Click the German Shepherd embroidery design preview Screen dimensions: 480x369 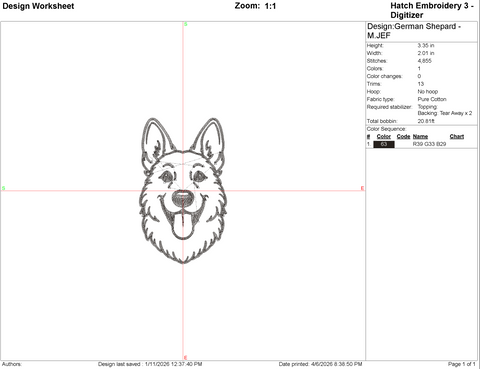point(182,190)
